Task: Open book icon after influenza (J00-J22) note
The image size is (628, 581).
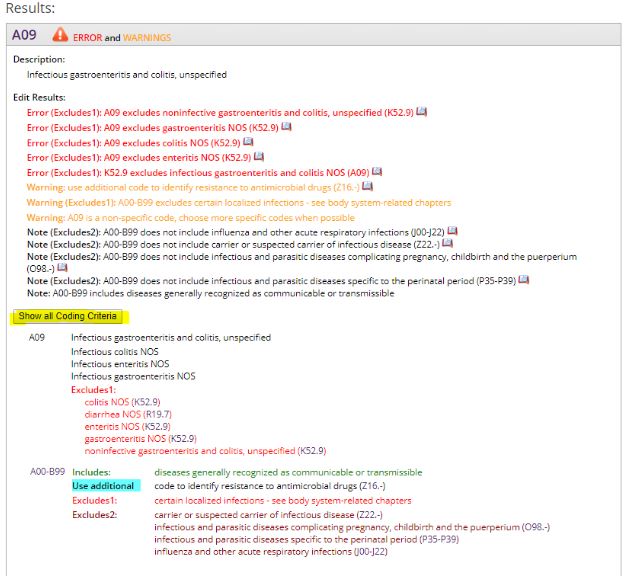Action: coord(452,231)
